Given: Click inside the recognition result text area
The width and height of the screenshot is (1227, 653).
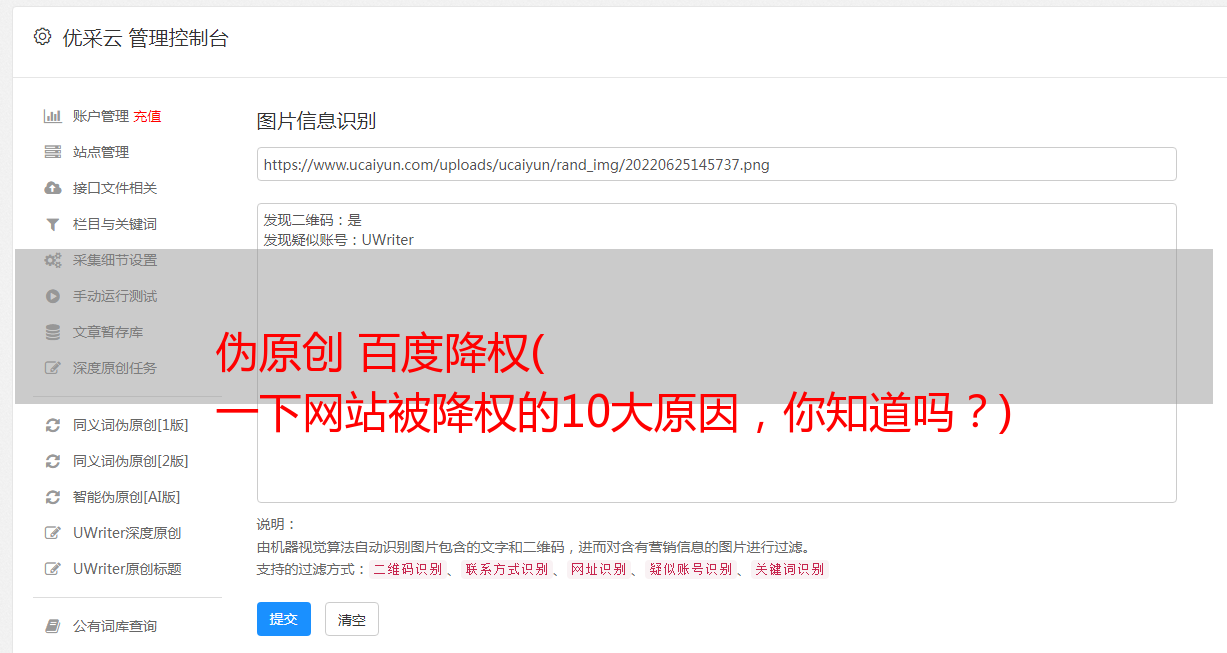Looking at the screenshot, I should coord(716,353).
